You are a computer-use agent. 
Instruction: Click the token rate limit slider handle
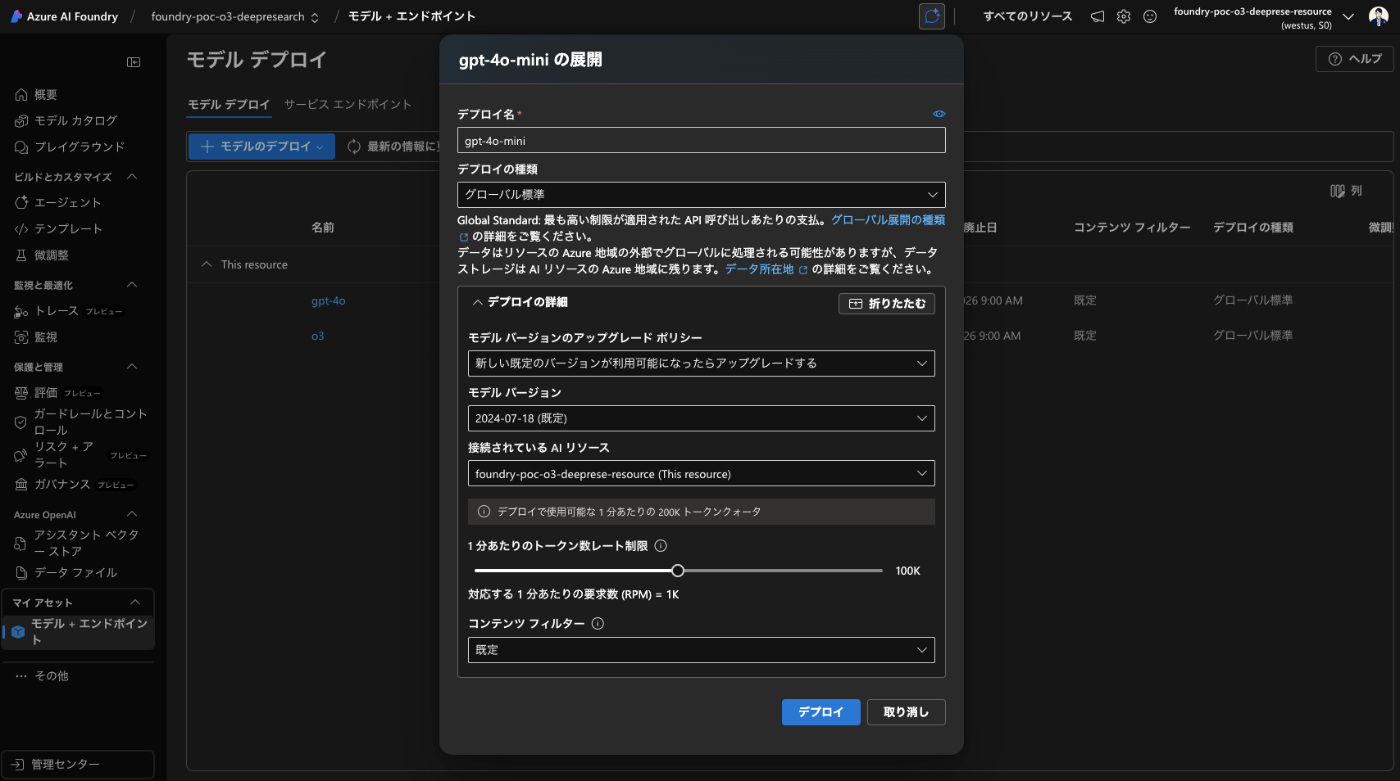point(678,571)
